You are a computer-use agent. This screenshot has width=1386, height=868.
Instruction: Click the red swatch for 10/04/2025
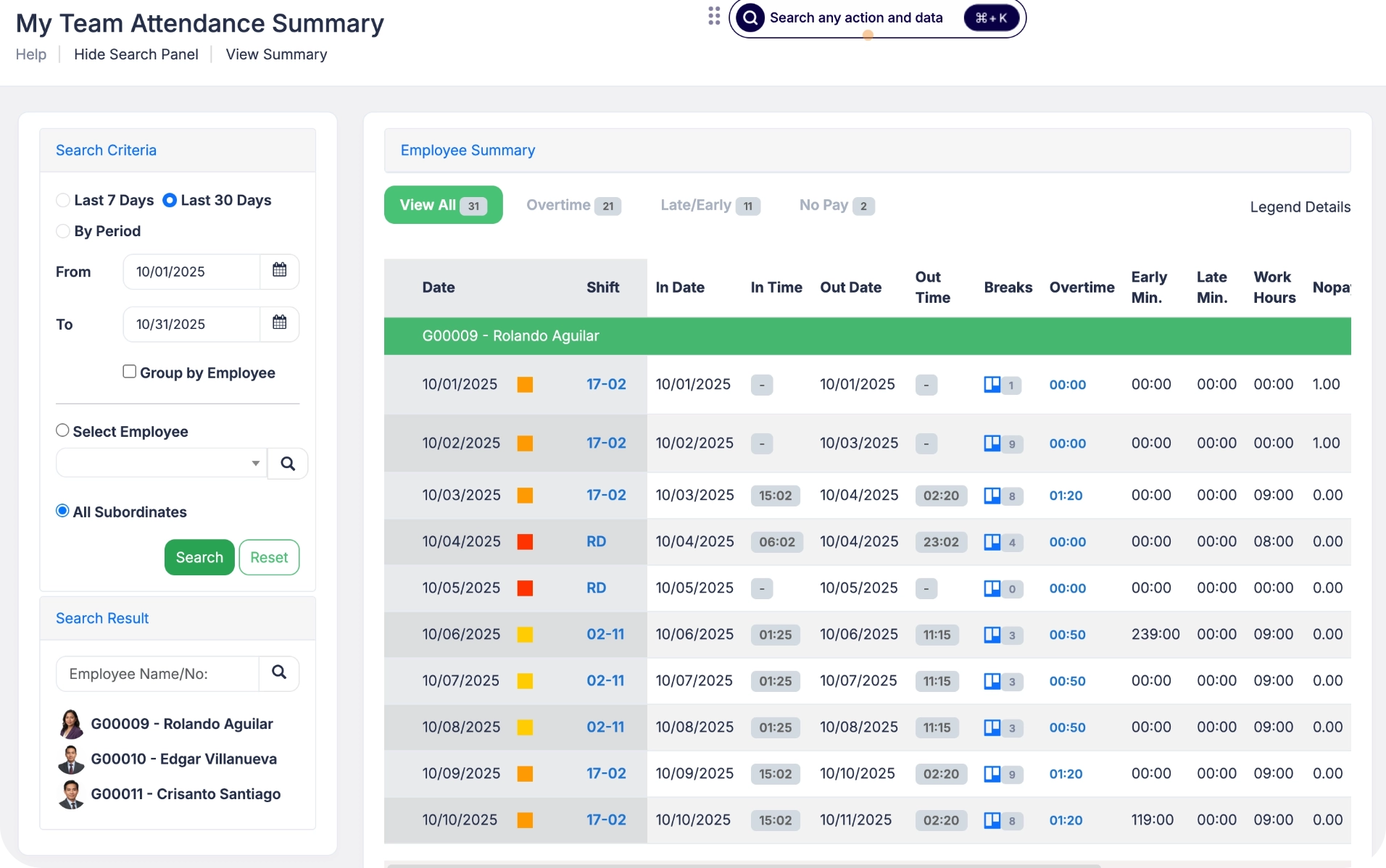pyautogui.click(x=525, y=542)
